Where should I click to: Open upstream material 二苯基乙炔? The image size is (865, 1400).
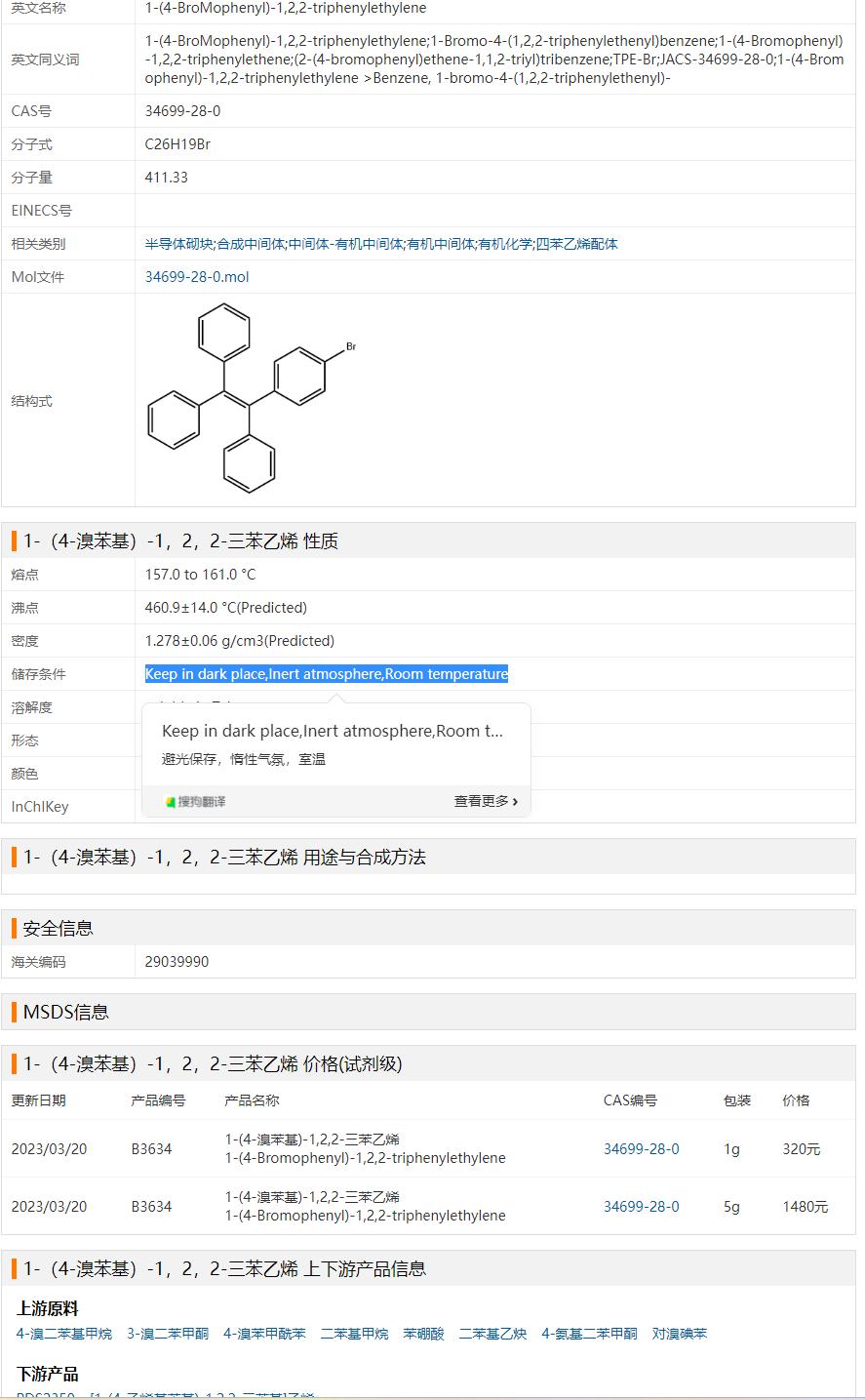coord(492,1334)
